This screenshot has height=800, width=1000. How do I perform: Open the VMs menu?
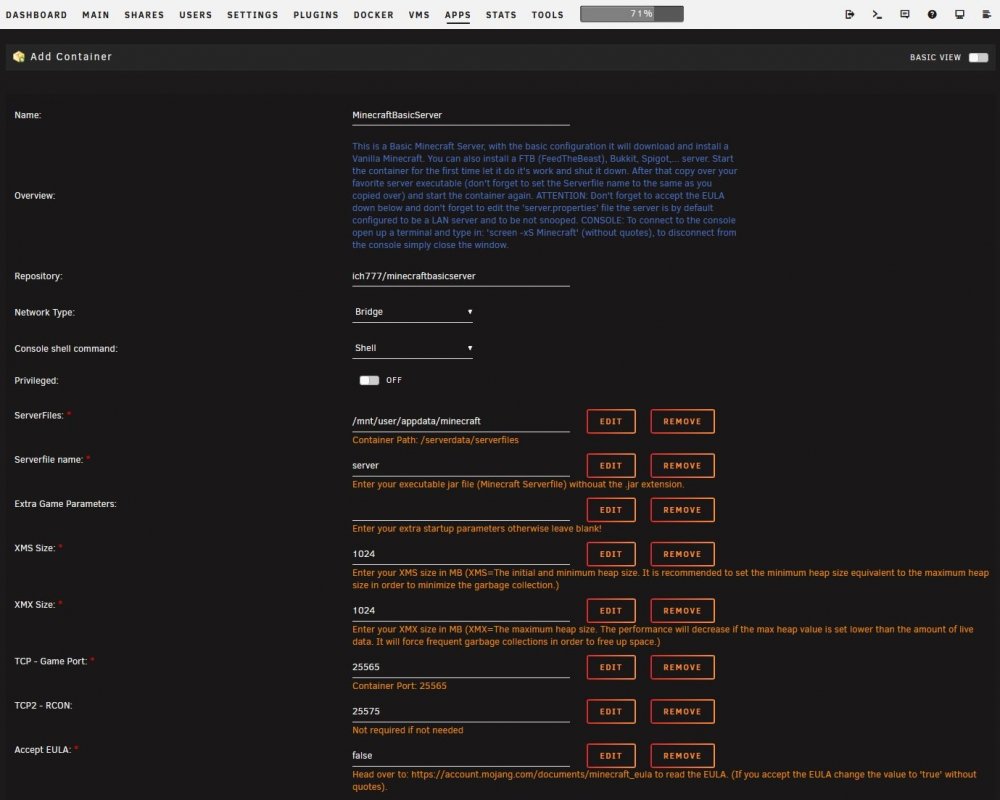[419, 15]
